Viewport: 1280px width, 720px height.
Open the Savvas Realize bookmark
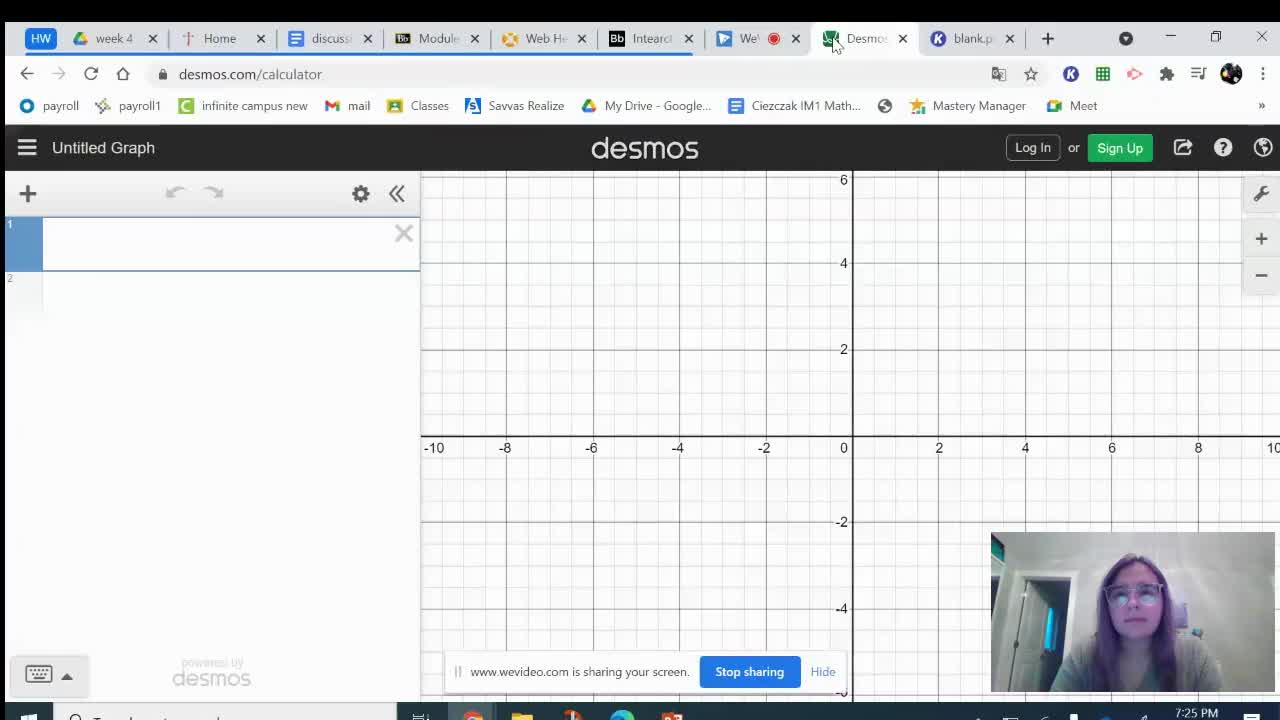coord(515,106)
